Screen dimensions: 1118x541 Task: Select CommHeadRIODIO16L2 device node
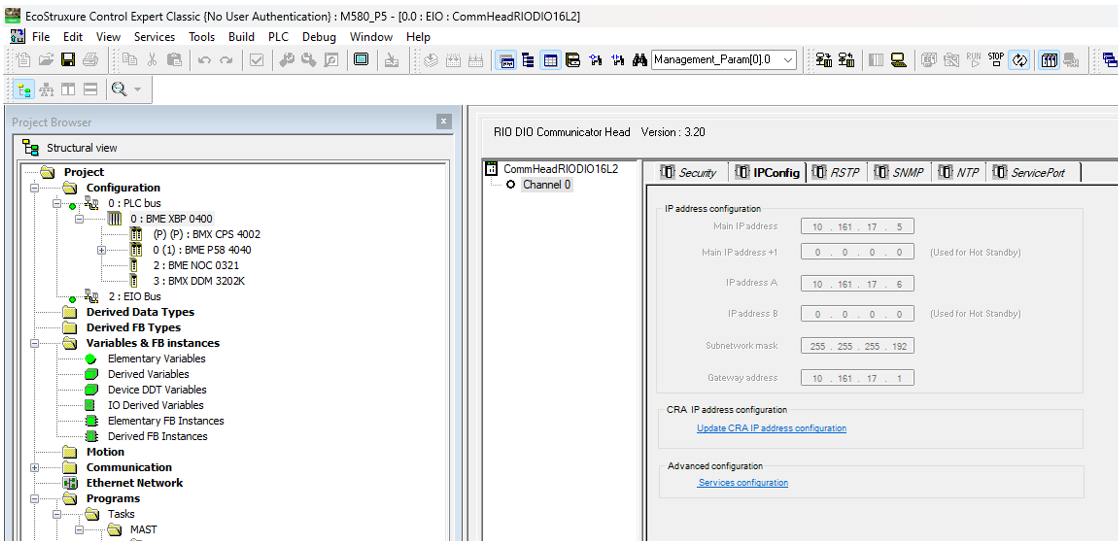pos(560,169)
